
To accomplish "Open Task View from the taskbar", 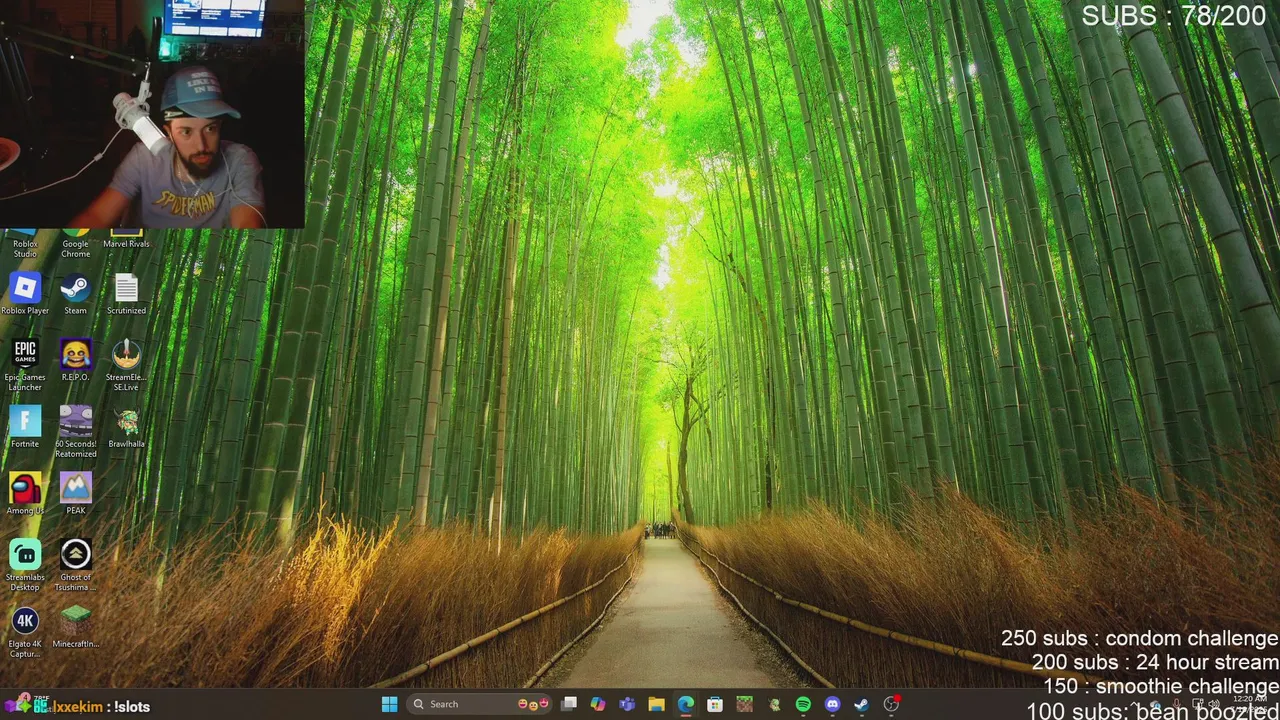I will click(x=569, y=704).
